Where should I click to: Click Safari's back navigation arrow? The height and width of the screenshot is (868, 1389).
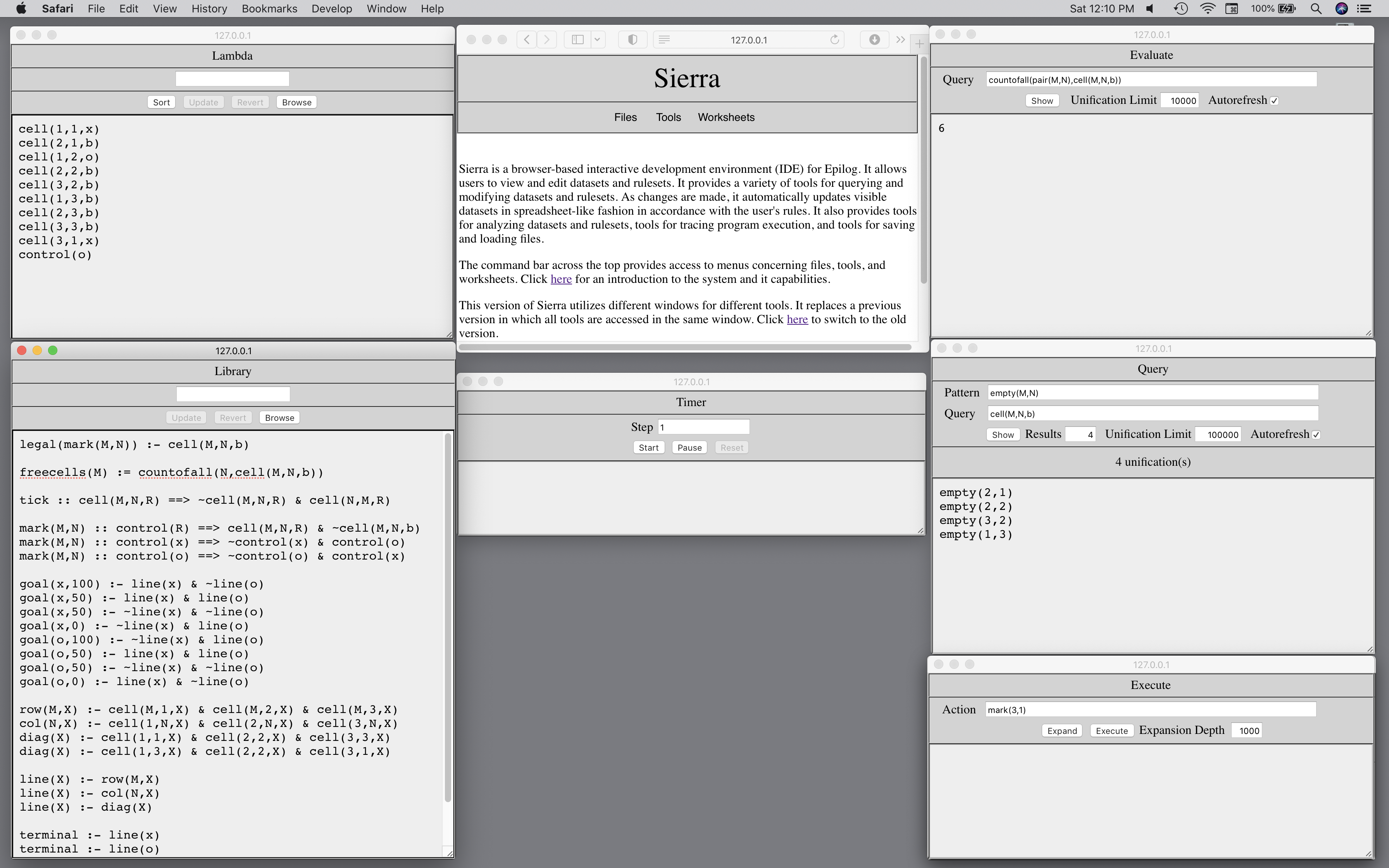(x=526, y=40)
